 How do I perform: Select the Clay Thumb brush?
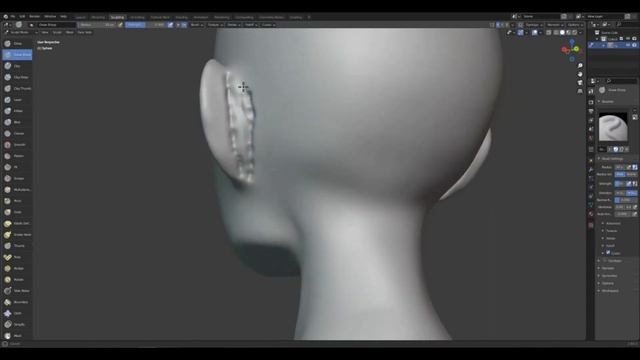pyautogui.click(x=17, y=88)
